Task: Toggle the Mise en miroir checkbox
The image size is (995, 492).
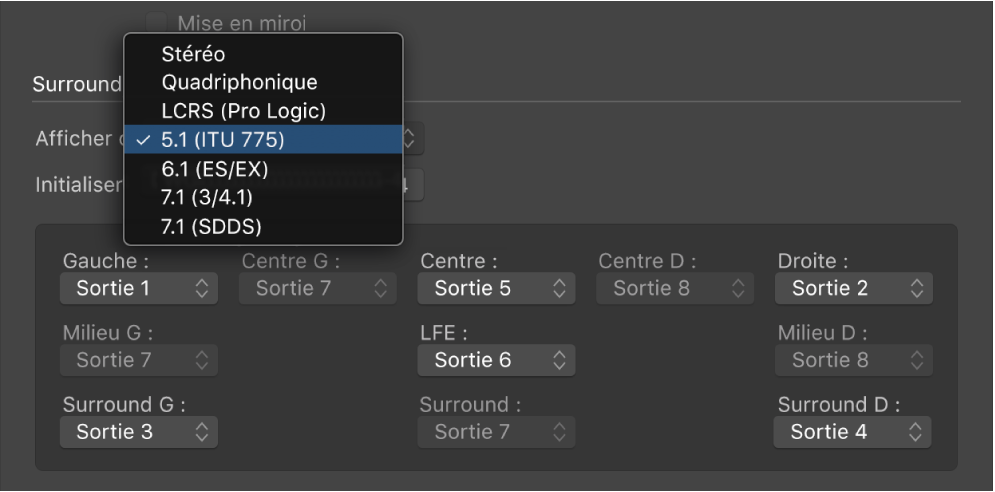Action: coord(158,21)
